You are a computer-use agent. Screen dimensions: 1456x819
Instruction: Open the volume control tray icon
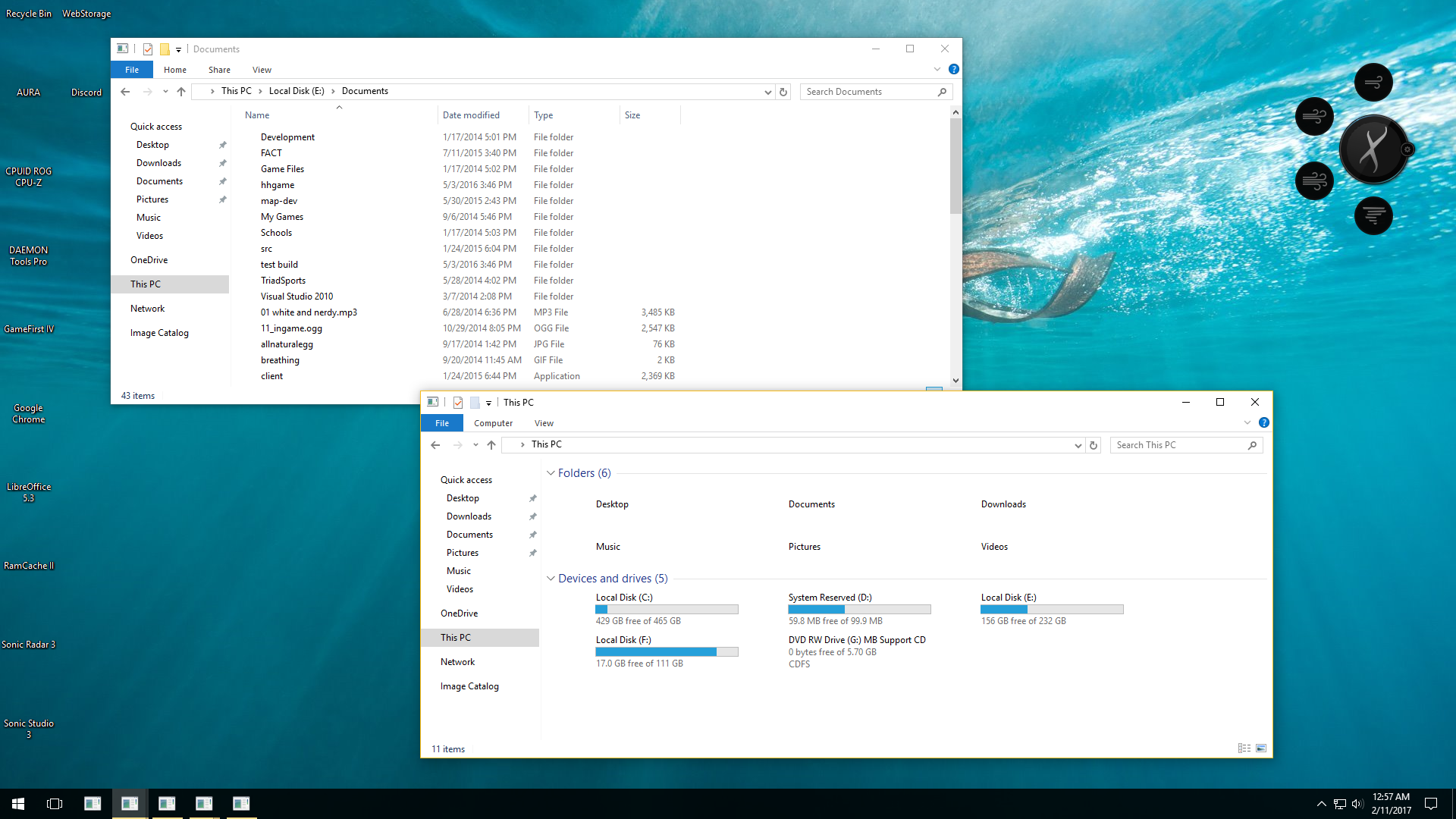coord(1357,804)
